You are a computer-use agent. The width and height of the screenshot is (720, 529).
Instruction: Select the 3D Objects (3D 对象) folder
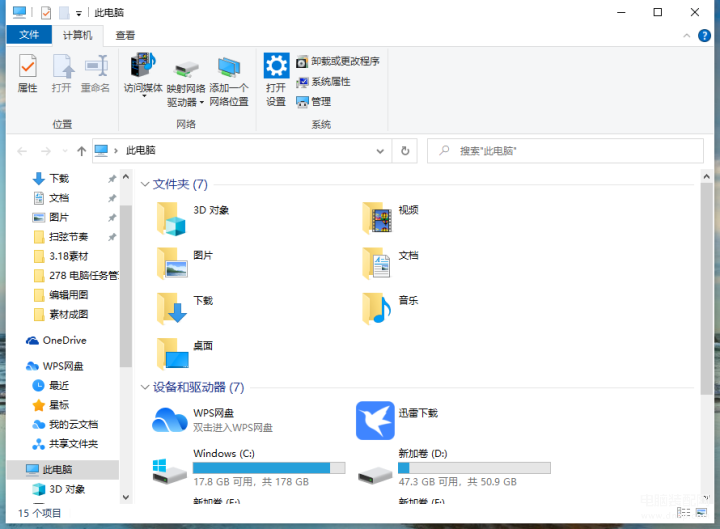(x=193, y=219)
